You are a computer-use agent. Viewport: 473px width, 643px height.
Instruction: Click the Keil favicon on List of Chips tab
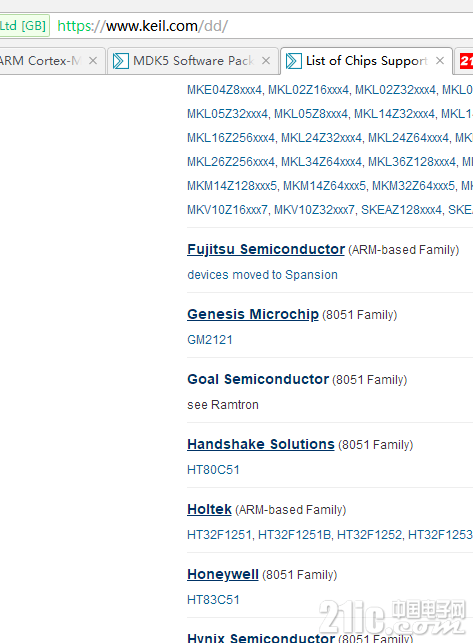coord(294,61)
